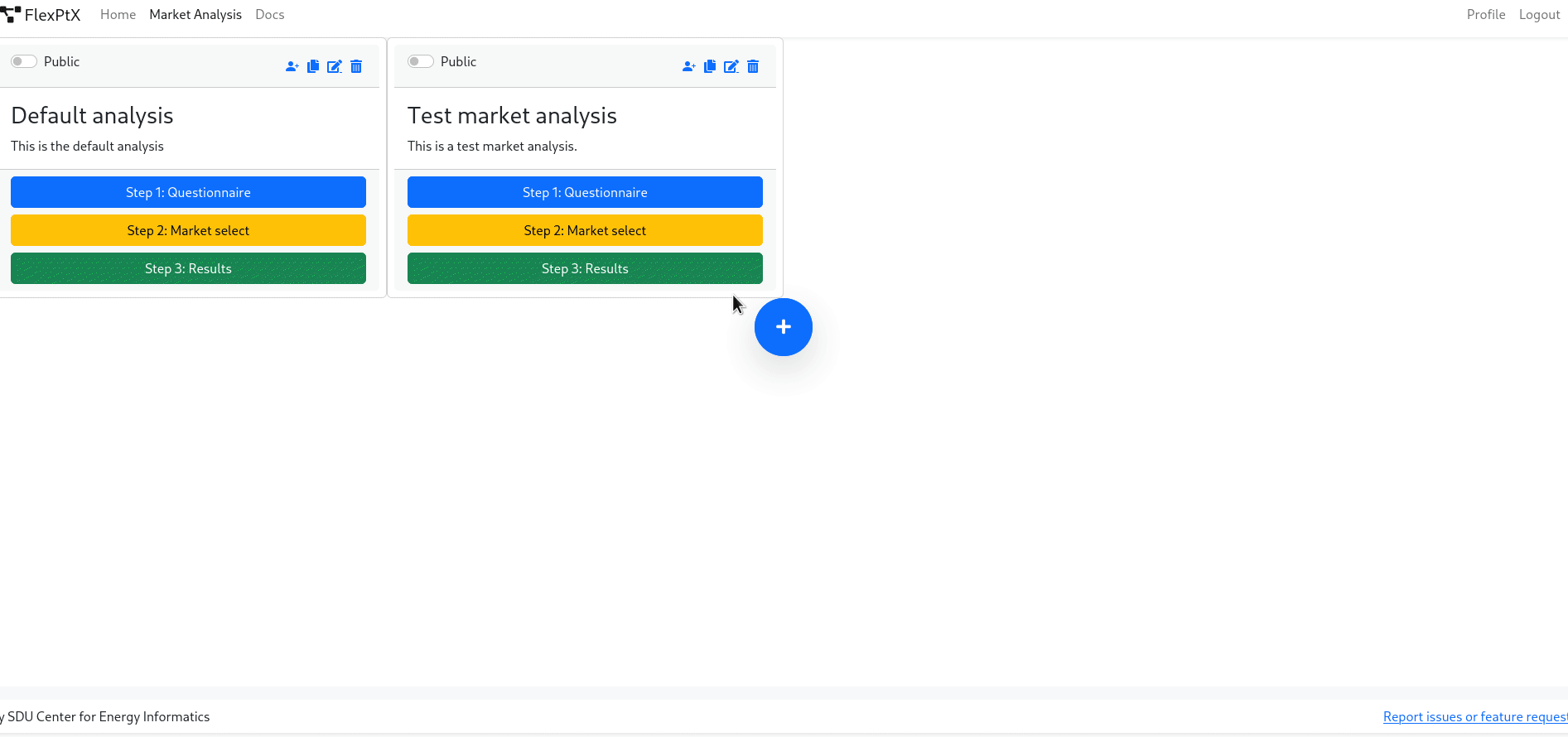Screen dimensions: 1568x737
Task: Share Default analysis with a user
Action: coord(292,66)
